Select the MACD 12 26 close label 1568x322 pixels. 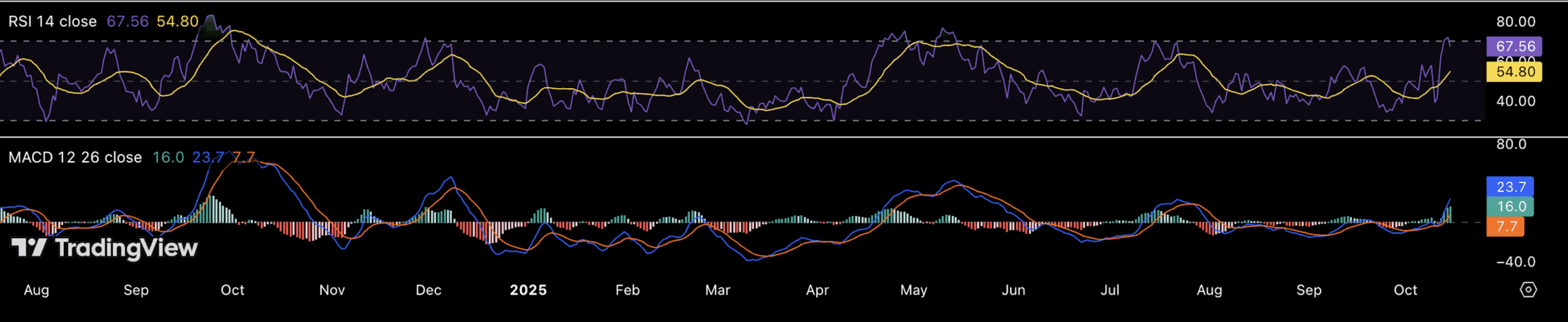tap(75, 157)
